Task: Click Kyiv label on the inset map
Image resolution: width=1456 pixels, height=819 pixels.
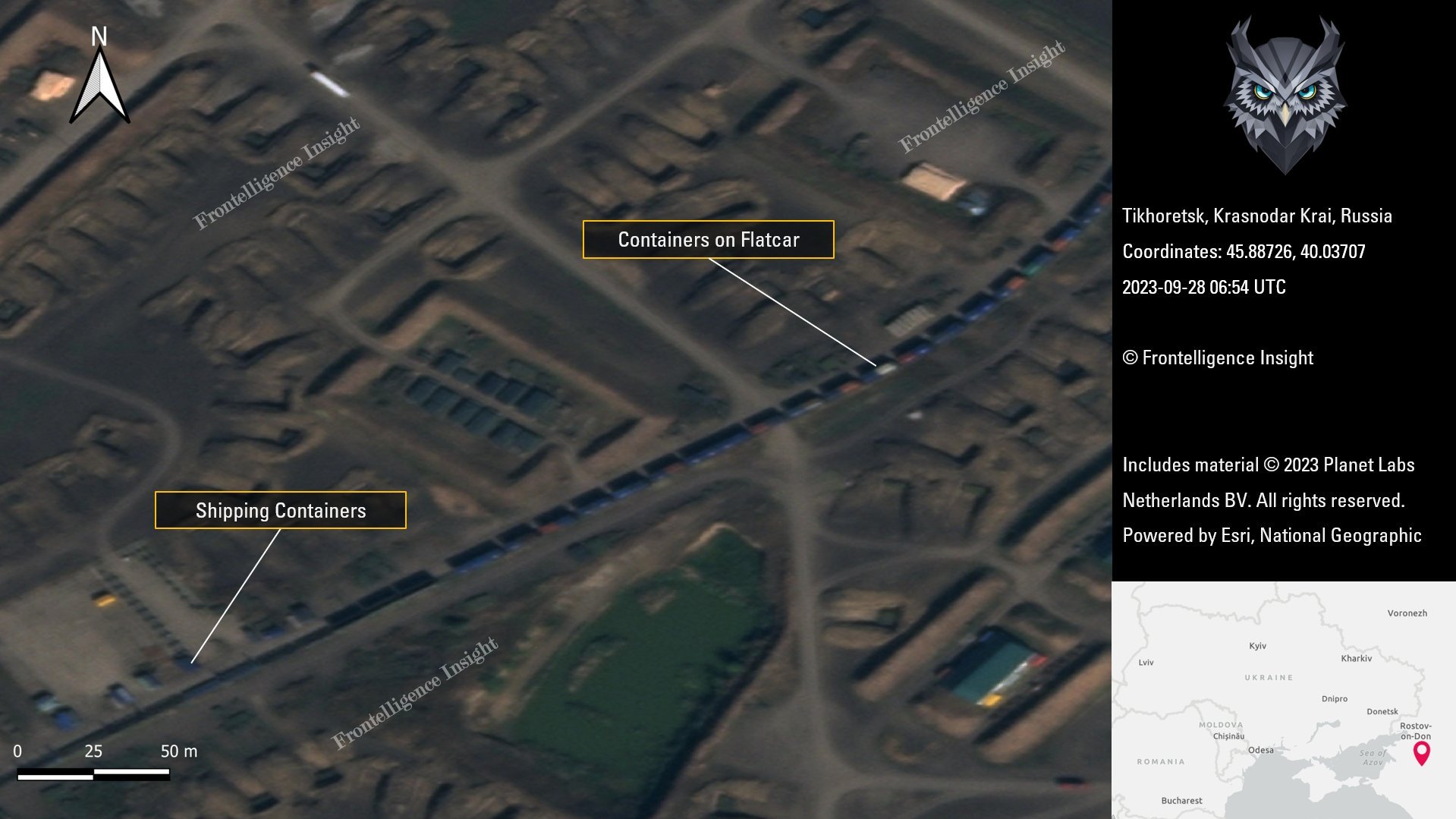Action: click(x=1257, y=646)
